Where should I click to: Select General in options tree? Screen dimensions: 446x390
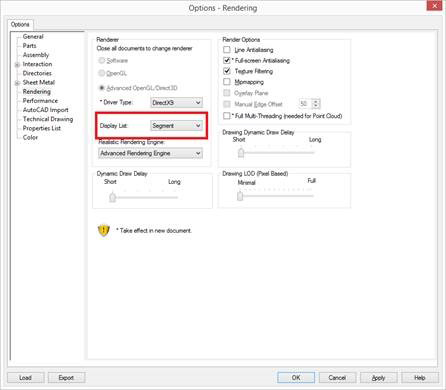[x=33, y=37]
